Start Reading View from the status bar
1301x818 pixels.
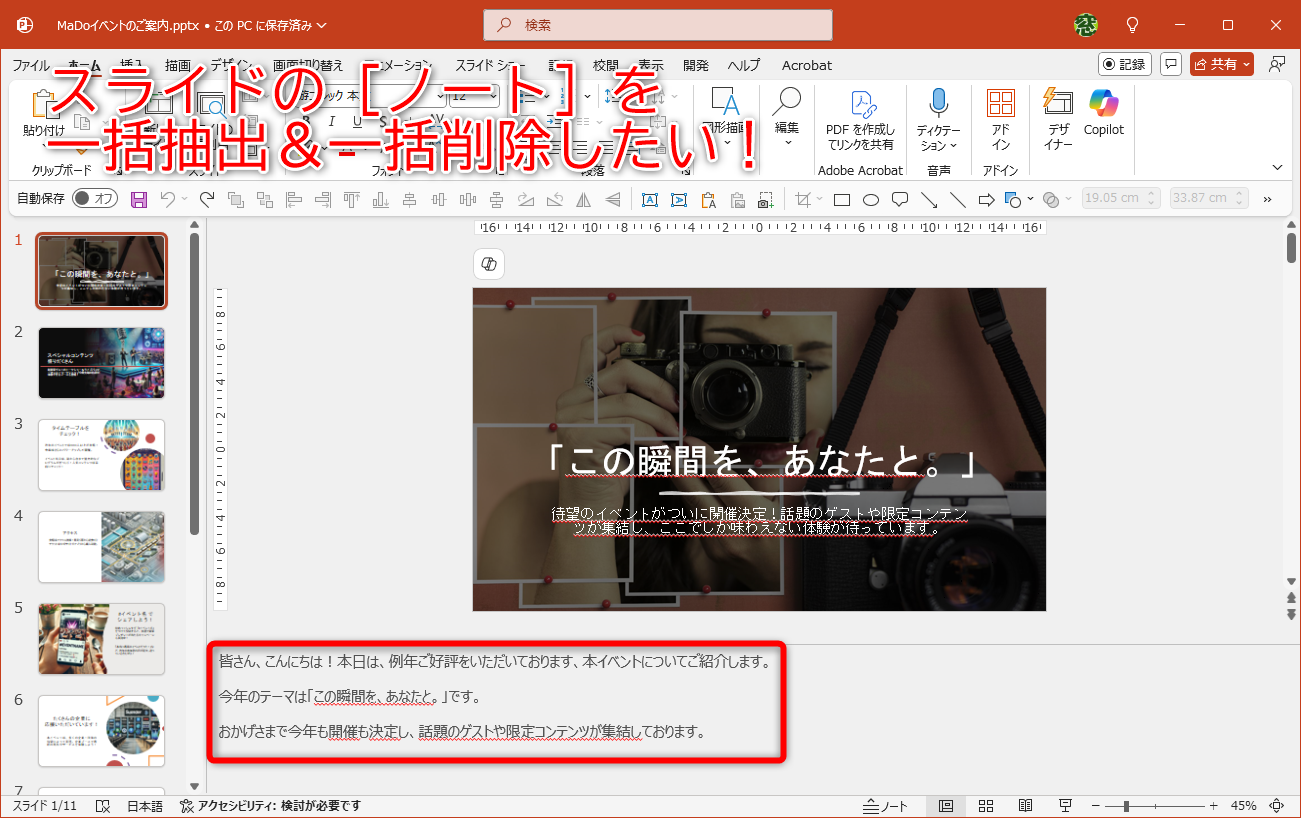click(1025, 805)
